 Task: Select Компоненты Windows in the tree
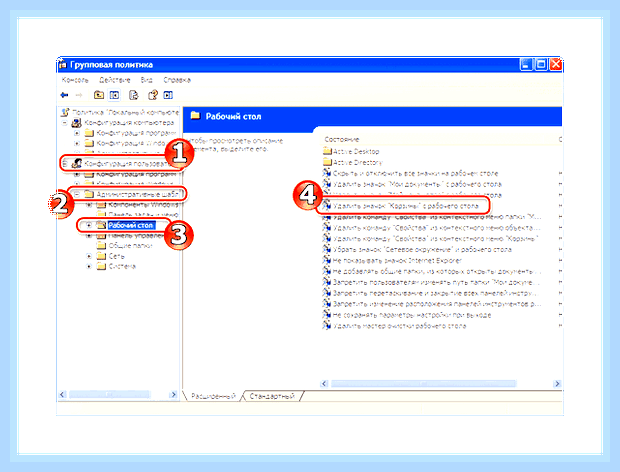[144, 205]
